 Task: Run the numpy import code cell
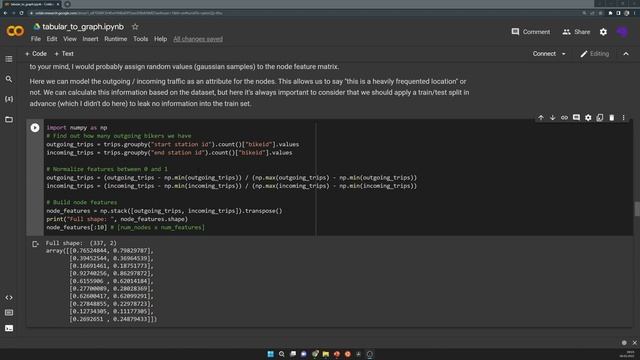coord(35,128)
